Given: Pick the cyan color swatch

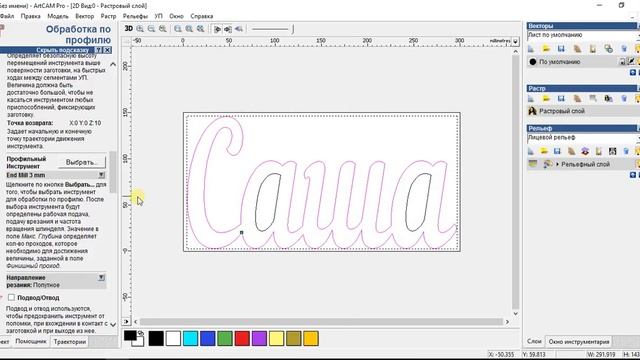Looking at the screenshot, I should [190, 338].
